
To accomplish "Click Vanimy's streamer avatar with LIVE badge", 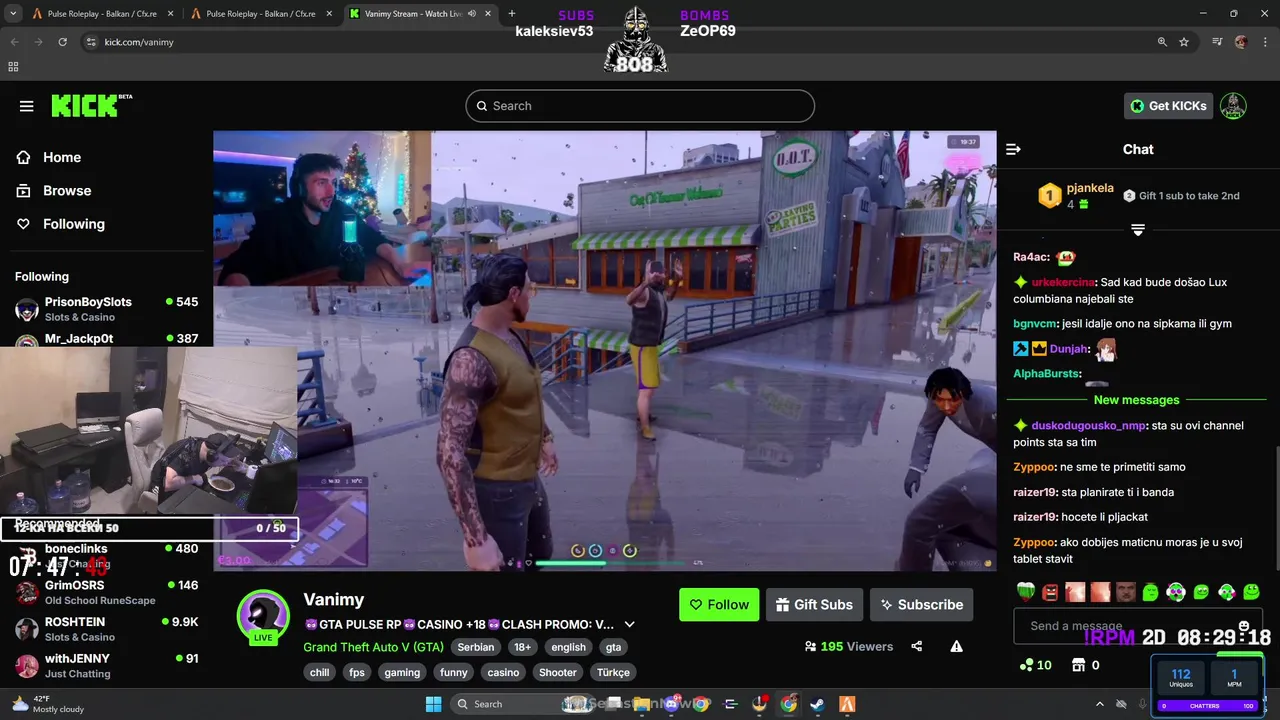I will (263, 617).
